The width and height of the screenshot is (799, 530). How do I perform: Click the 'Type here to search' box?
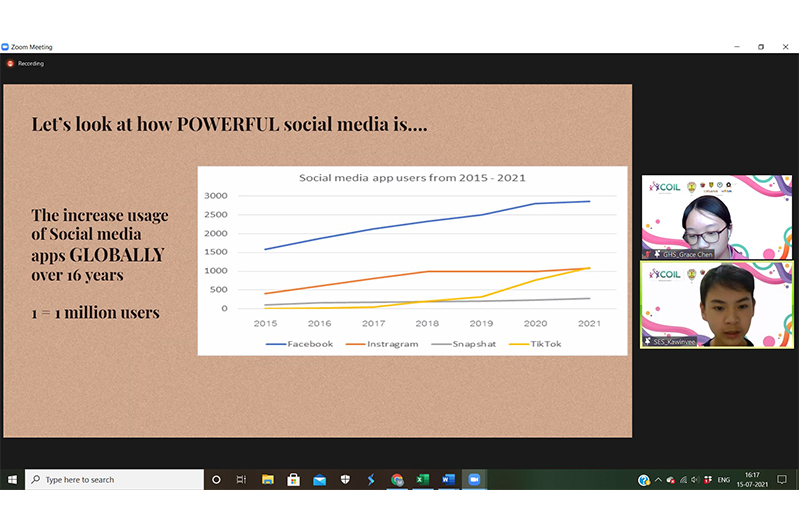coord(115,480)
